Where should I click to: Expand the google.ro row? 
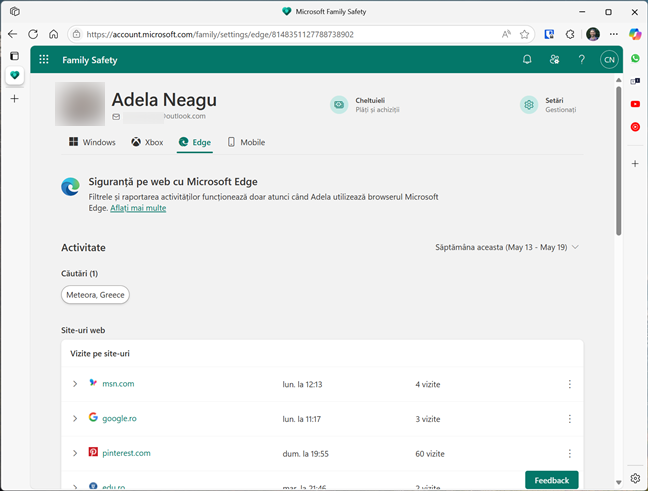pos(75,419)
